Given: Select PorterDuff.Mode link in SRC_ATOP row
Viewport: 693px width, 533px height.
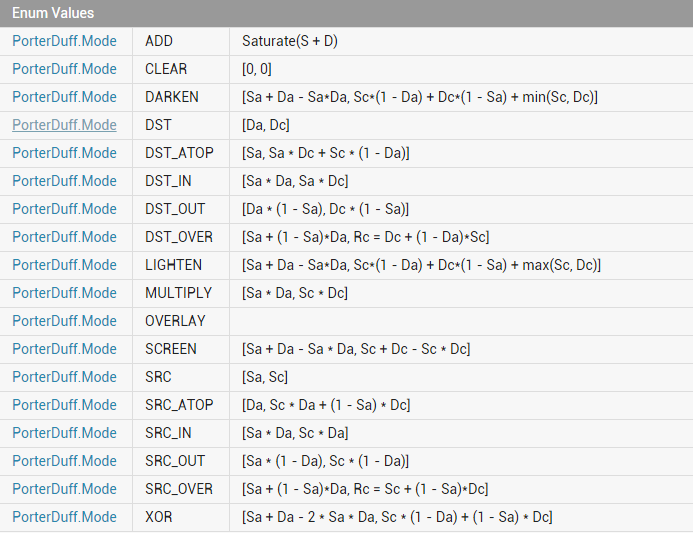Looking at the screenshot, I should pyautogui.click(x=65, y=405).
